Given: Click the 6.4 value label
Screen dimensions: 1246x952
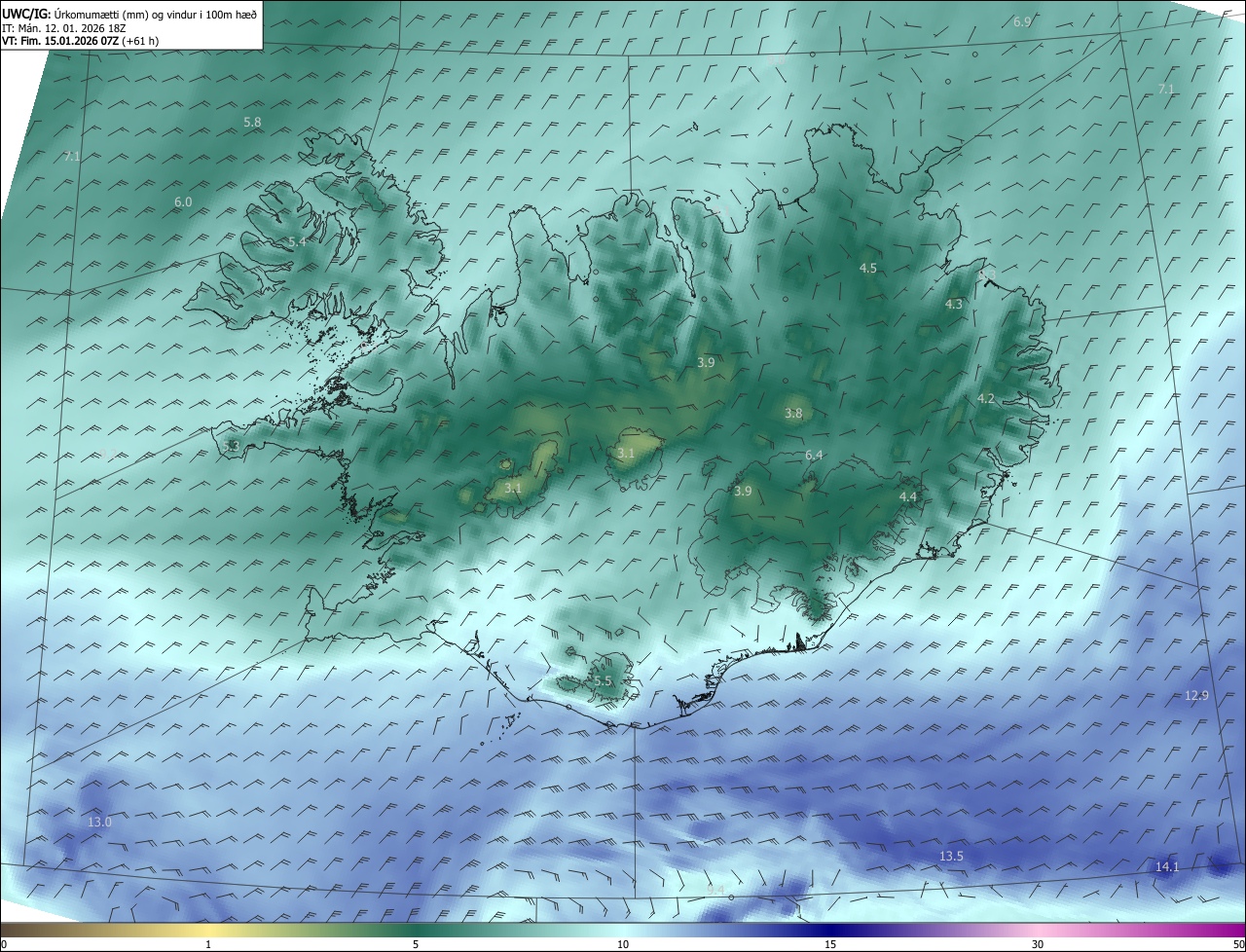Looking at the screenshot, I should [814, 456].
